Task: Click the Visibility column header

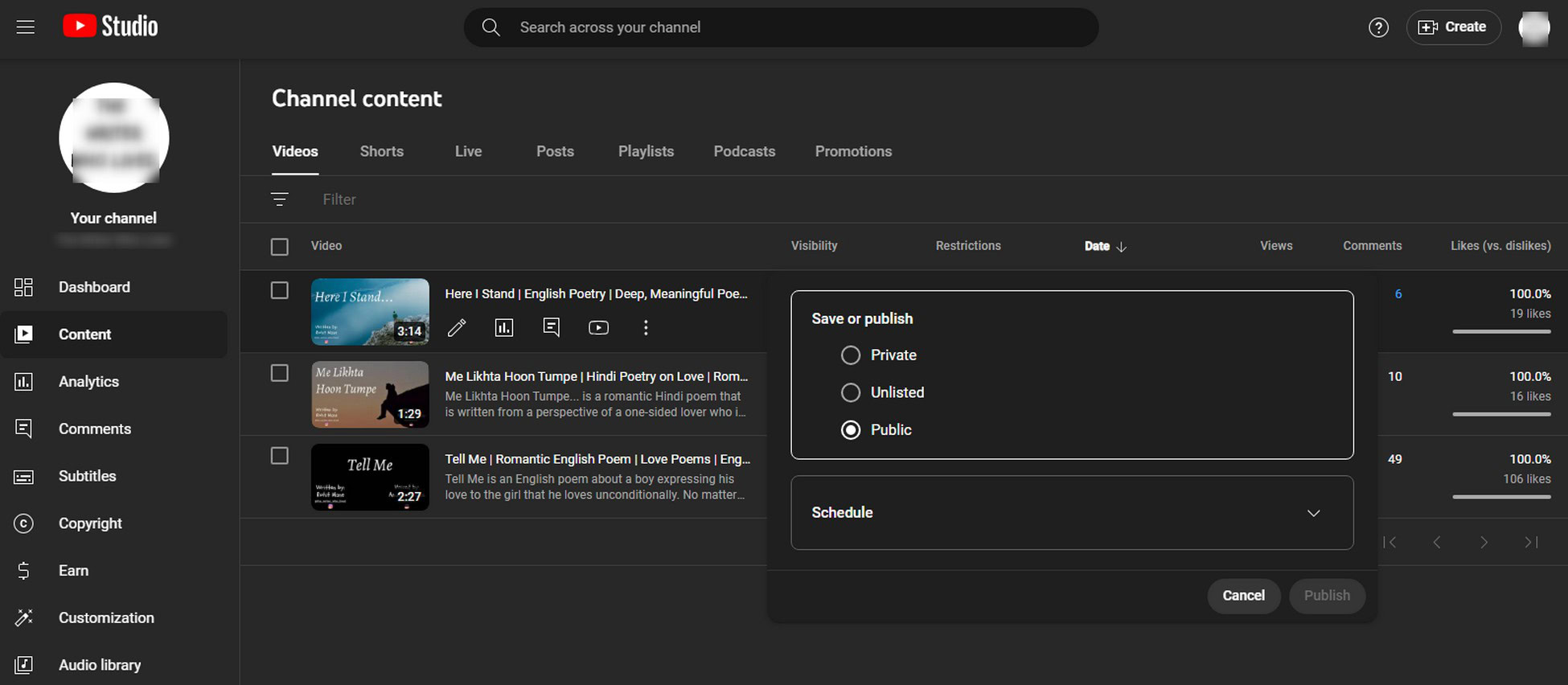Action: click(814, 246)
